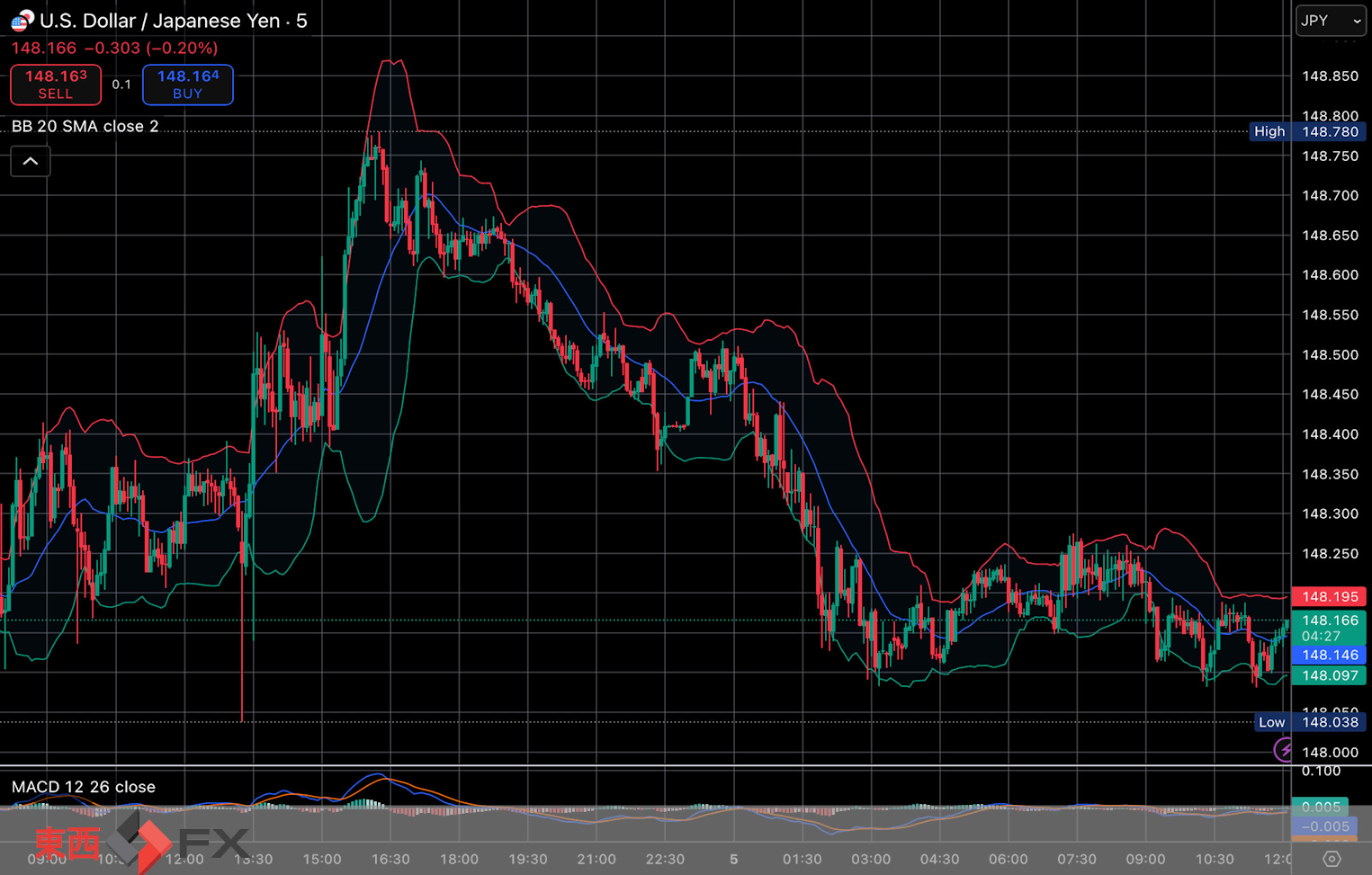Image resolution: width=1372 pixels, height=875 pixels.
Task: Click the USD/JPY flag pair icon
Action: [22, 21]
